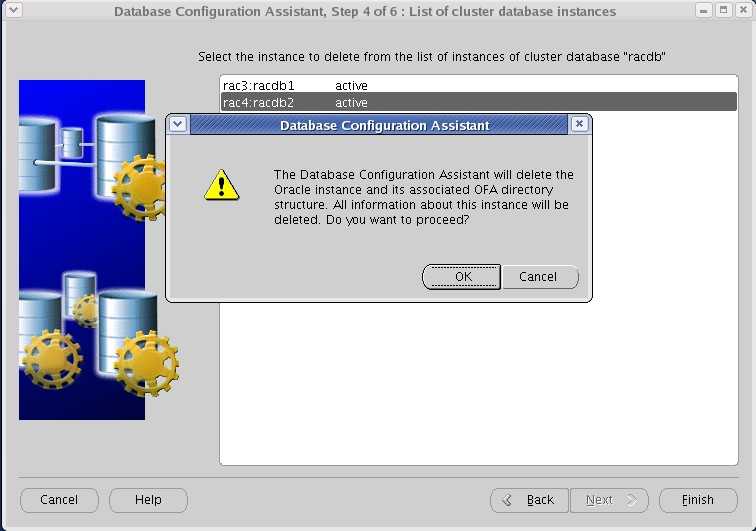756x531 pixels.
Task: Click the disabled Next button
Action: pyautogui.click(x=609, y=500)
